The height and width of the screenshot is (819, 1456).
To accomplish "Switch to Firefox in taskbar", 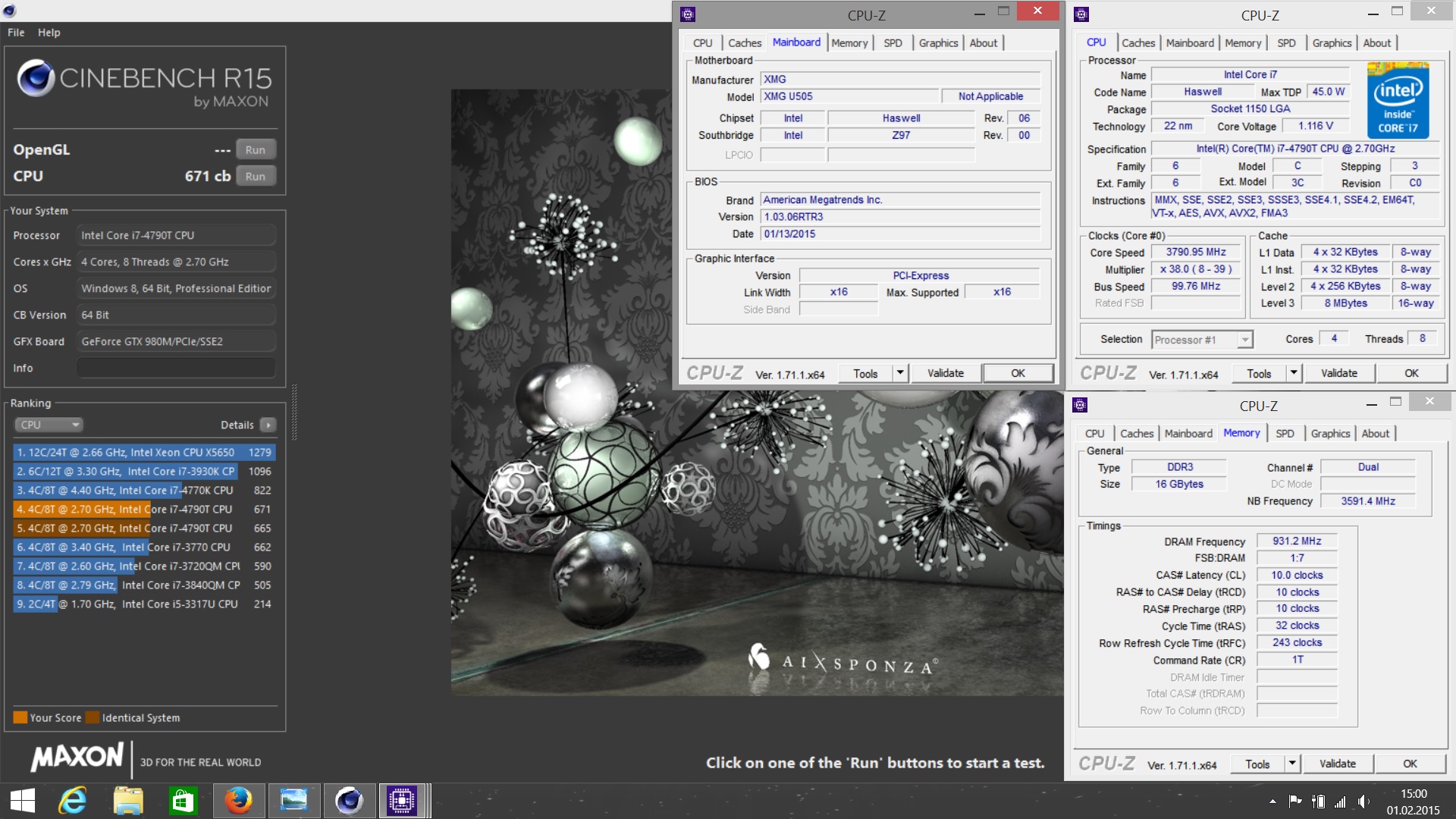I will 238,801.
